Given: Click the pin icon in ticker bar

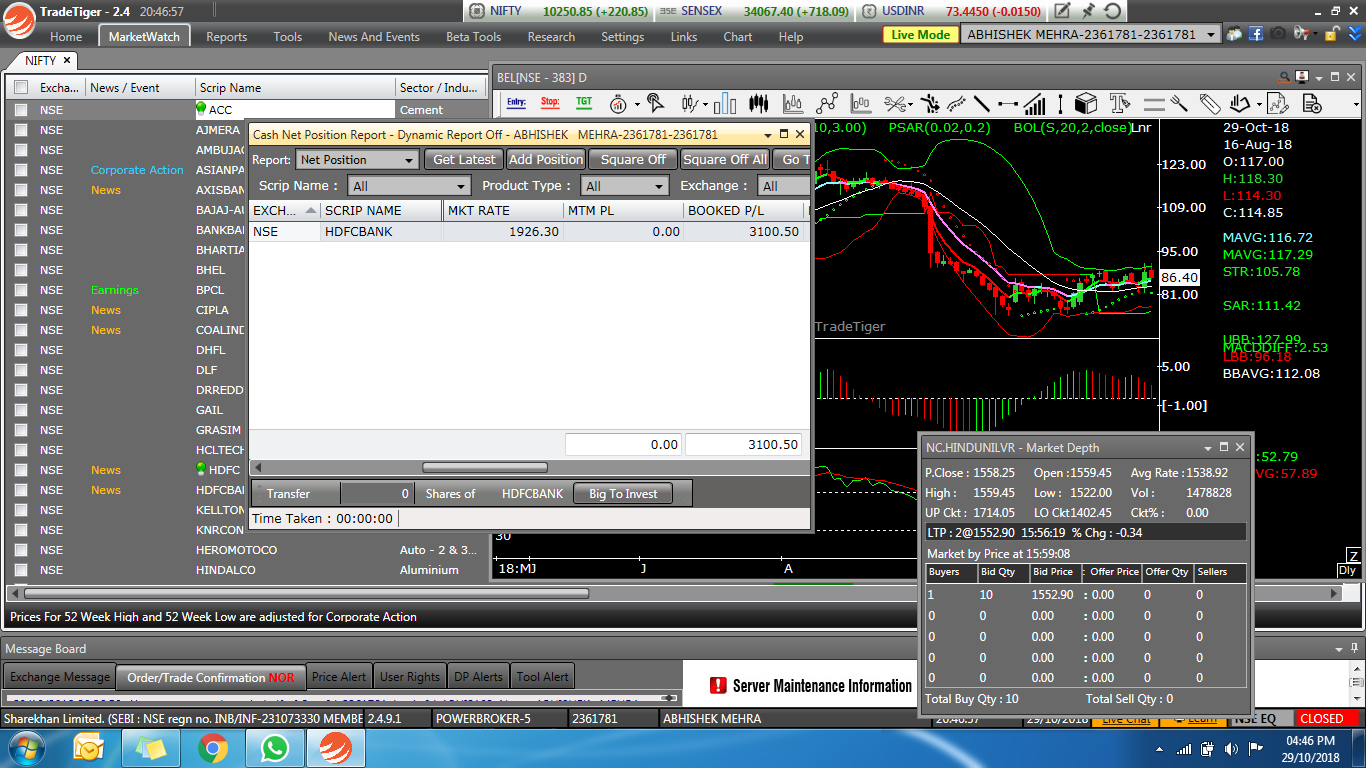Looking at the screenshot, I should point(1088,11).
